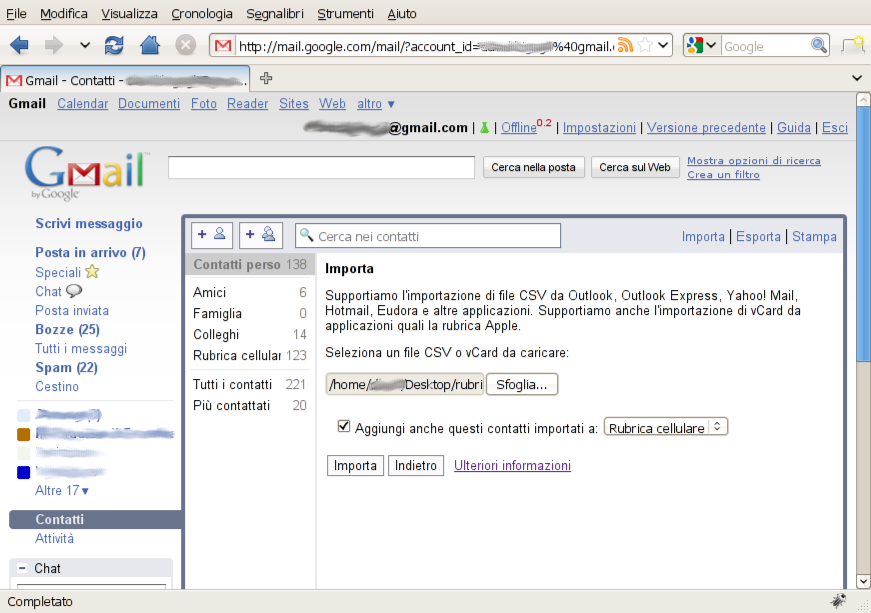Open the address bar URL history dropdown

[663, 46]
